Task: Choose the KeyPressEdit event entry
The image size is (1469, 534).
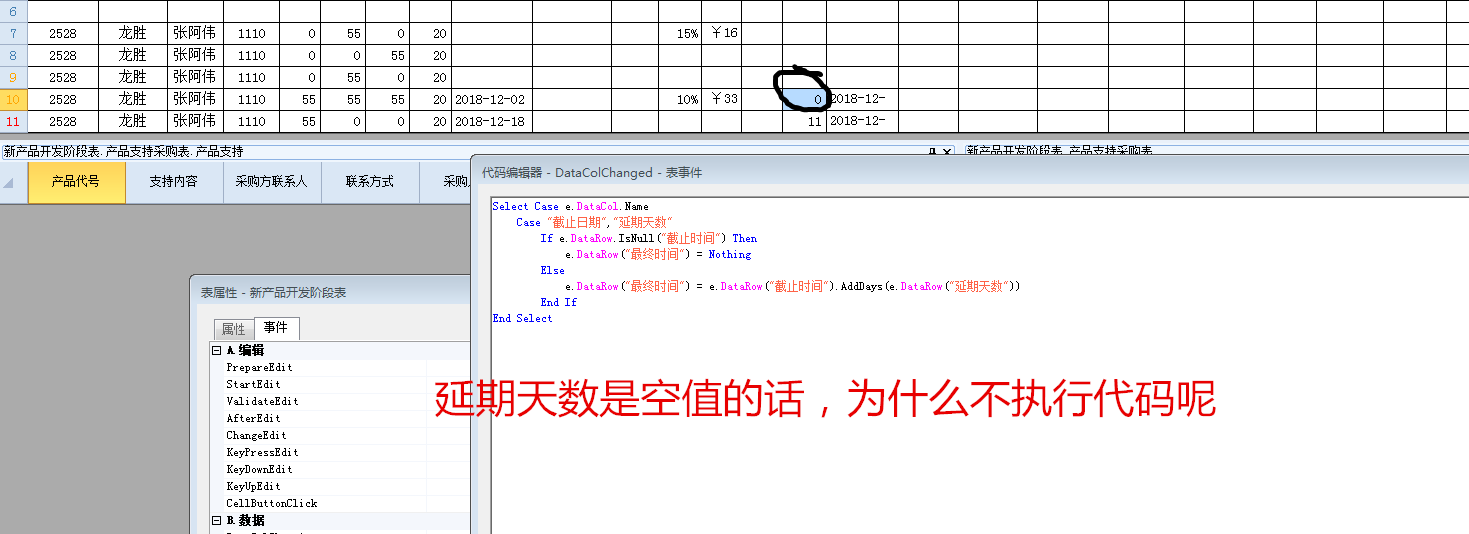Action: coord(262,453)
